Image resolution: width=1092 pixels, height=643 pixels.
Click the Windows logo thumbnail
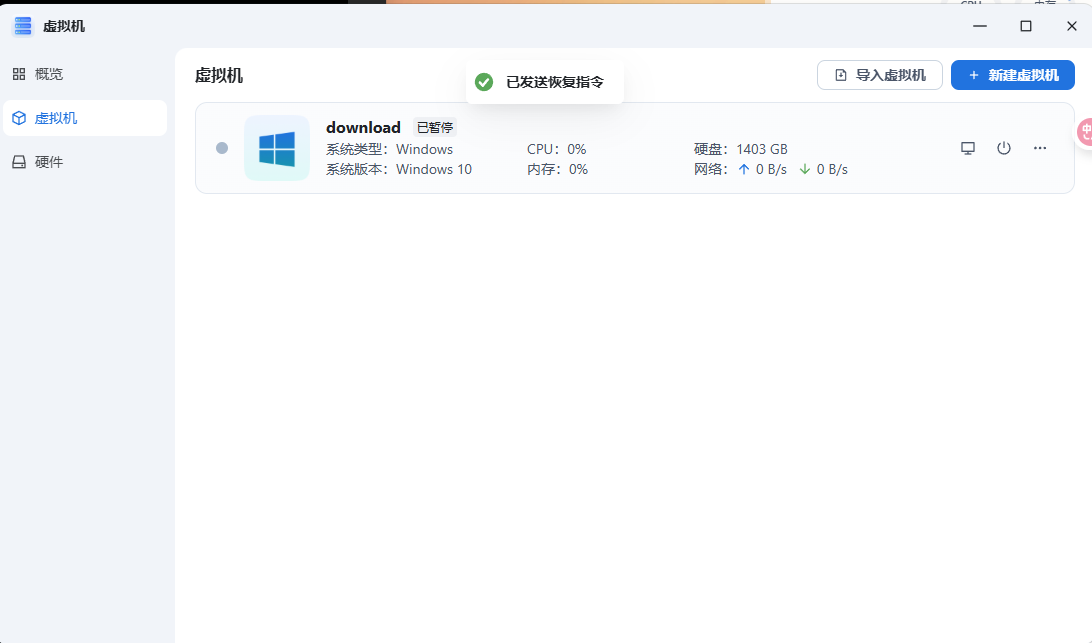click(x=277, y=148)
